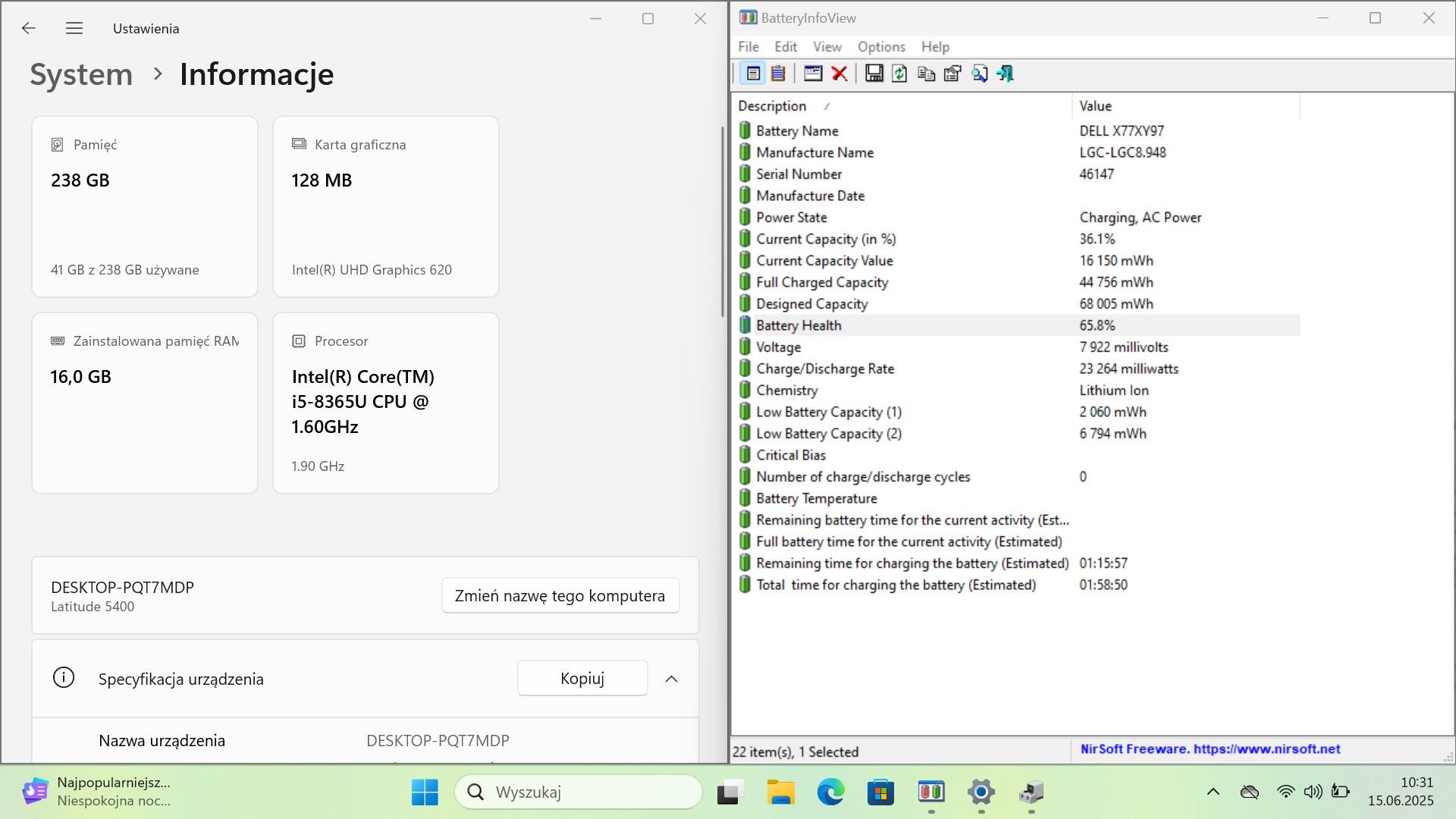This screenshot has height=819, width=1456.
Task: Open Task View from taskbar
Action: pyautogui.click(x=730, y=792)
